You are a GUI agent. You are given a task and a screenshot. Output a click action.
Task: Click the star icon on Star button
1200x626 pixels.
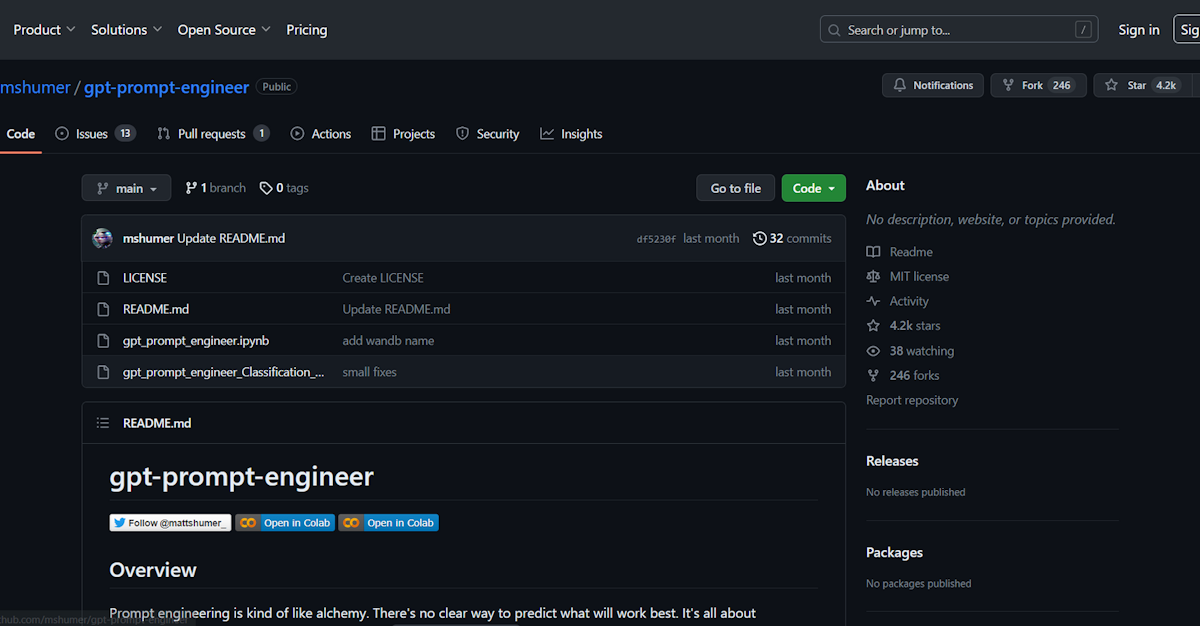click(x=1112, y=86)
